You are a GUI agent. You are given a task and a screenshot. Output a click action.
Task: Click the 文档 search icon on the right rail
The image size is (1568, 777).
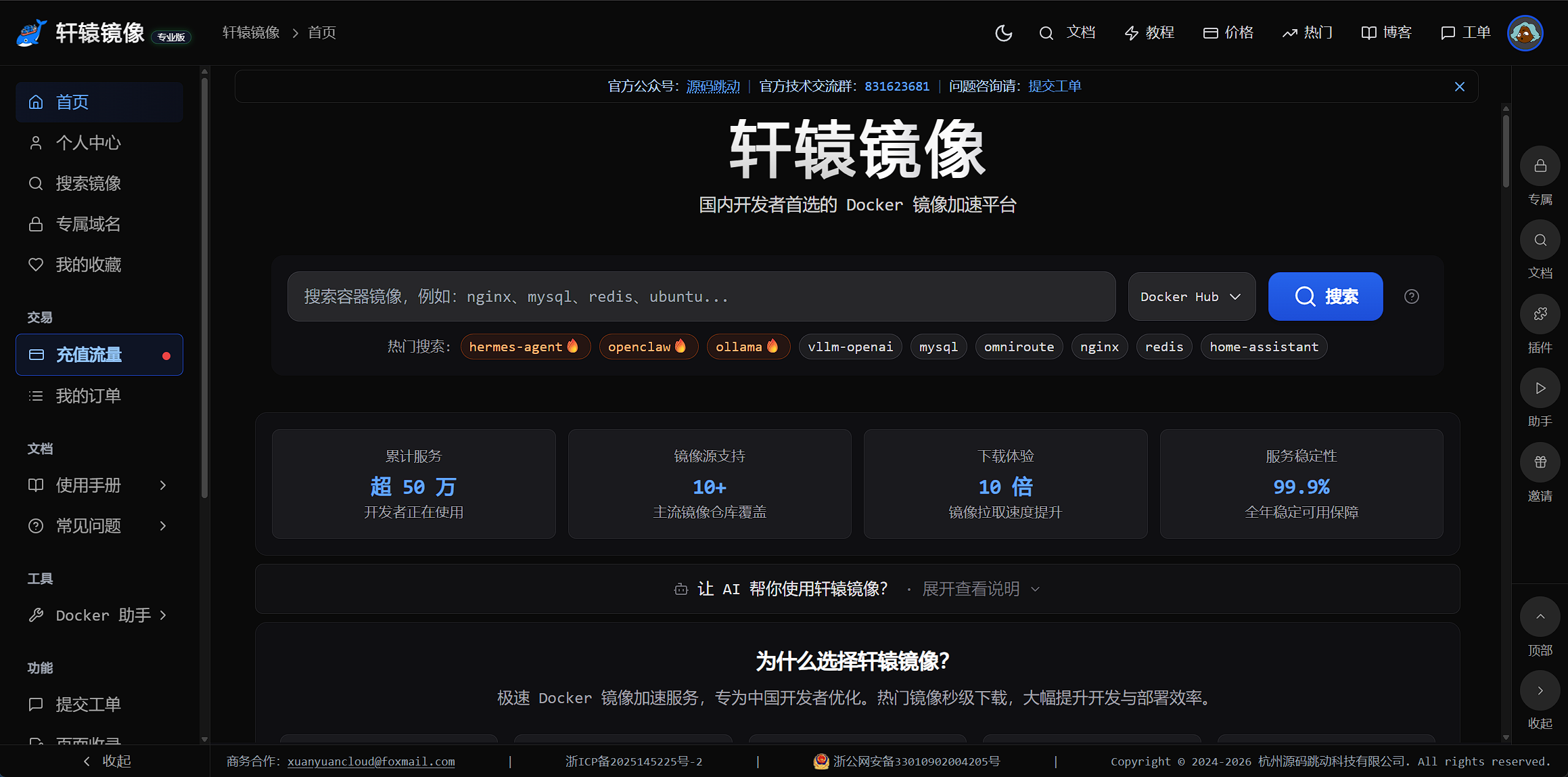(x=1540, y=240)
